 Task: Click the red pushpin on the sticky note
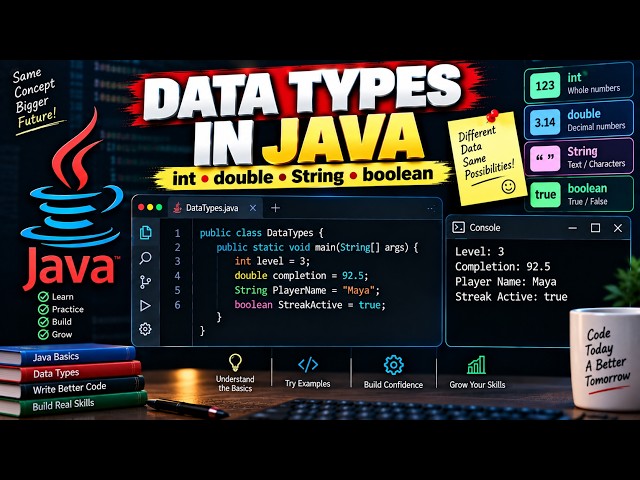pos(493,116)
